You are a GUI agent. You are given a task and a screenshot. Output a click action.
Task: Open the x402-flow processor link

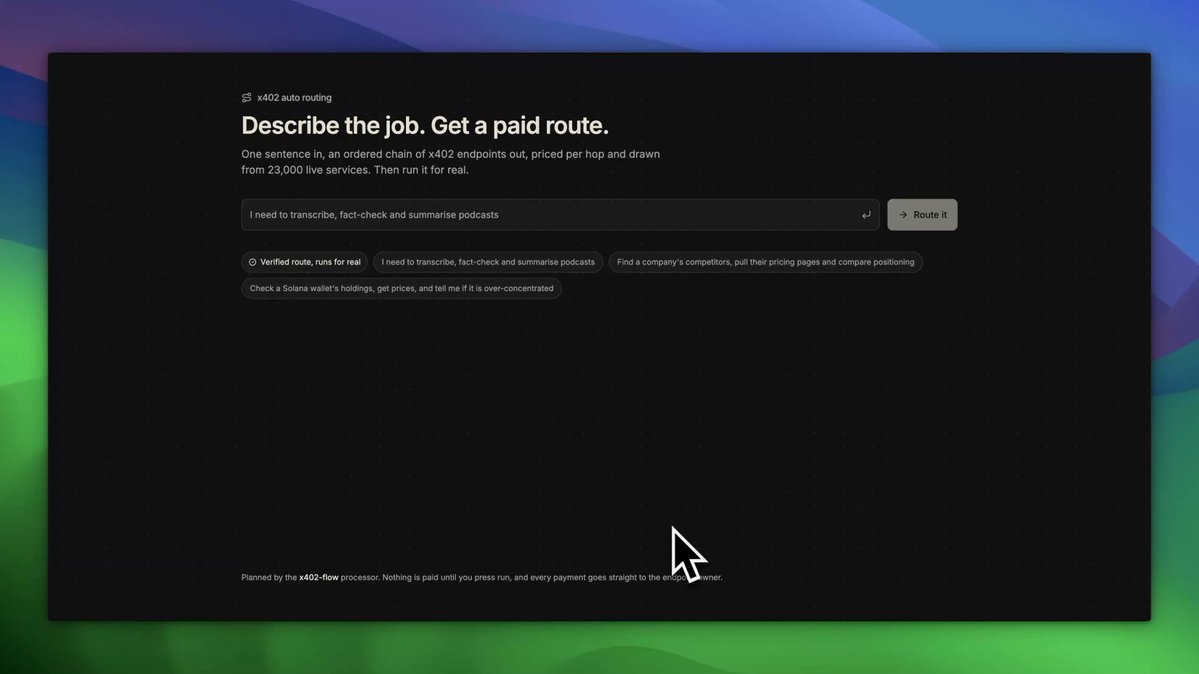[x=318, y=578]
